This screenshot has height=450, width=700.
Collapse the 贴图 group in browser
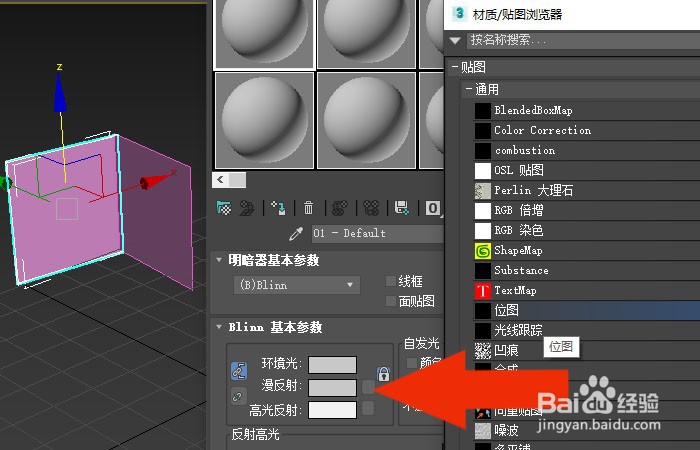[455, 67]
